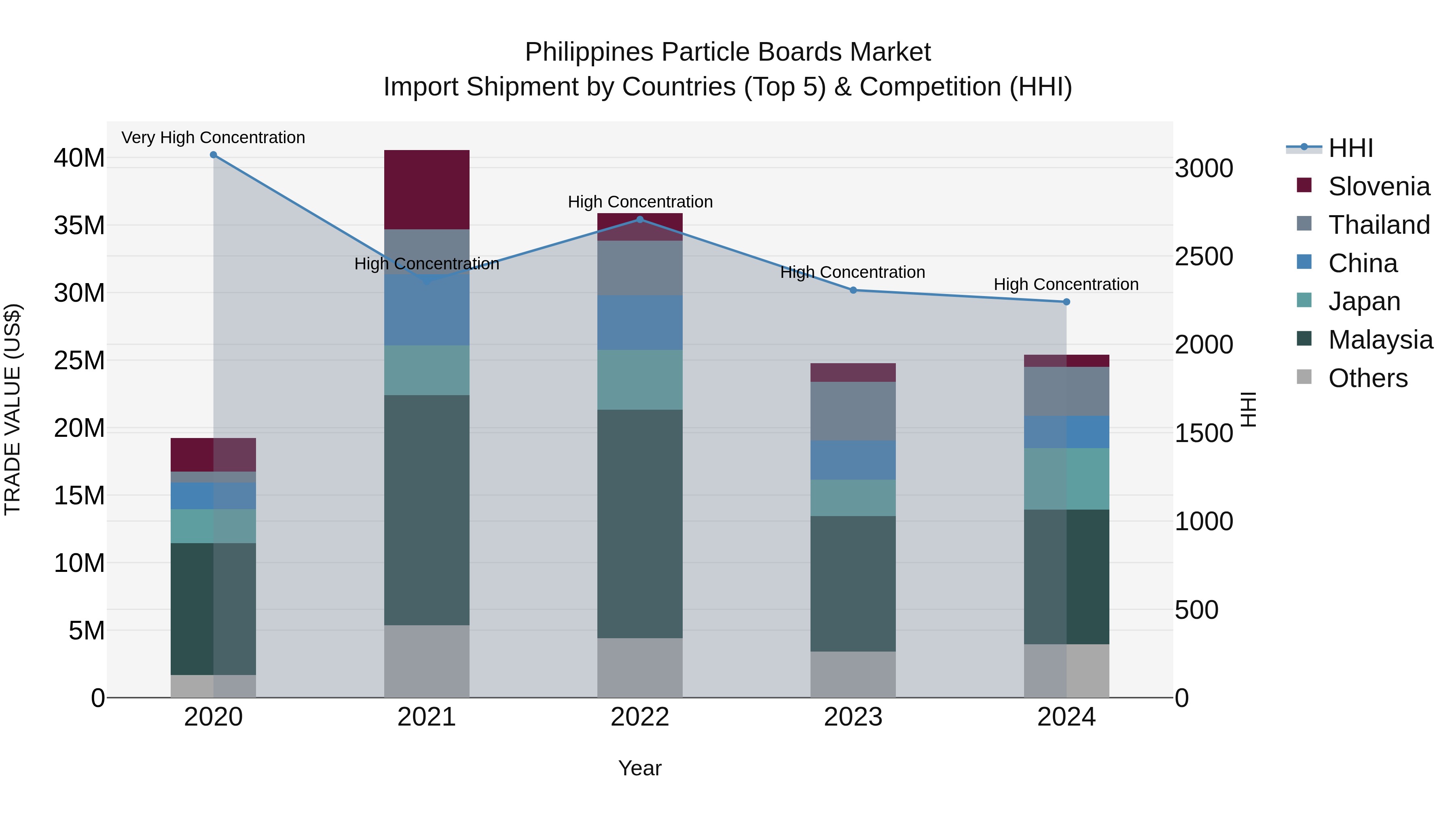1456x819 pixels.
Task: Click the 2024 x-axis tick label
Action: pyautogui.click(x=1067, y=717)
